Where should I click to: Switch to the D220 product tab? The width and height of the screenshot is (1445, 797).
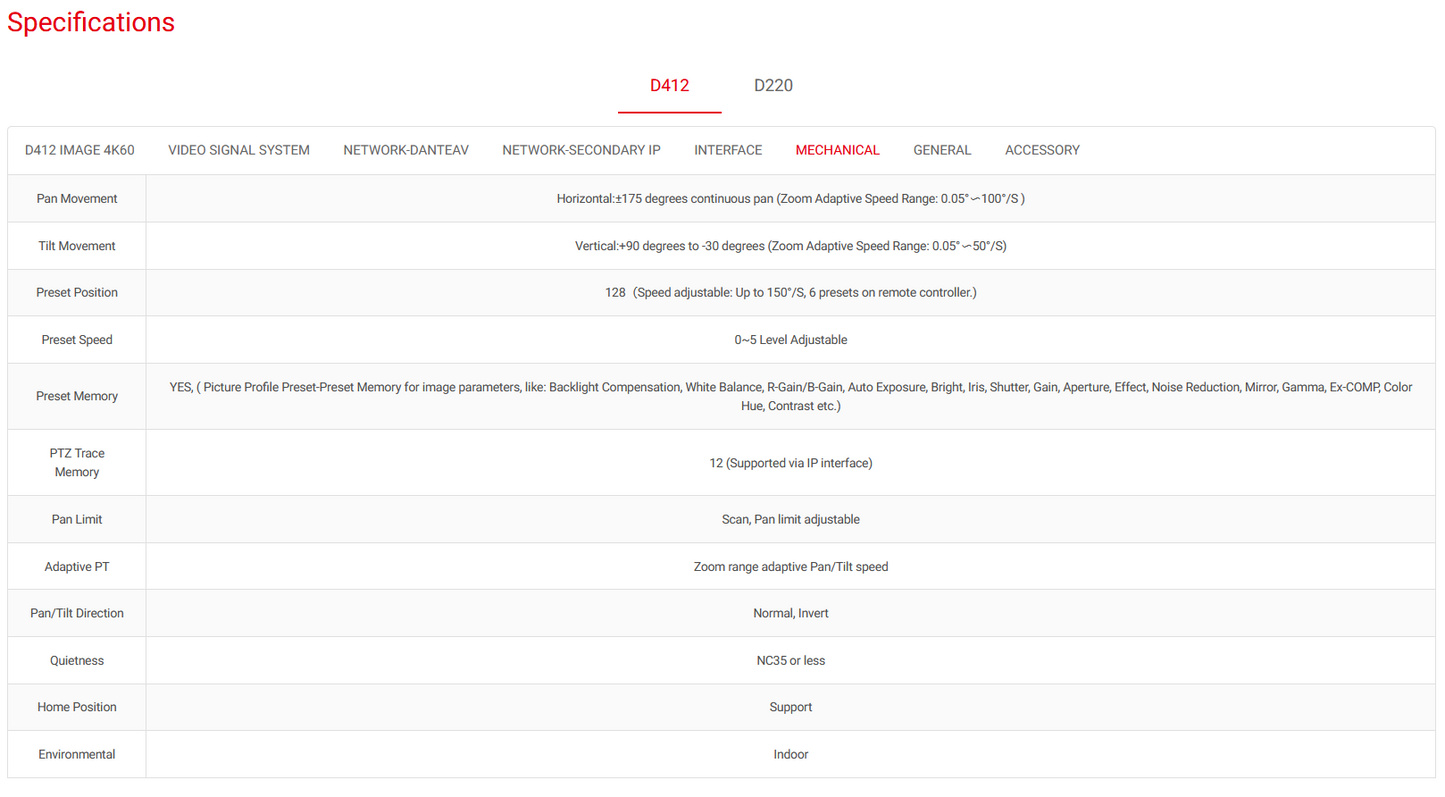773,86
